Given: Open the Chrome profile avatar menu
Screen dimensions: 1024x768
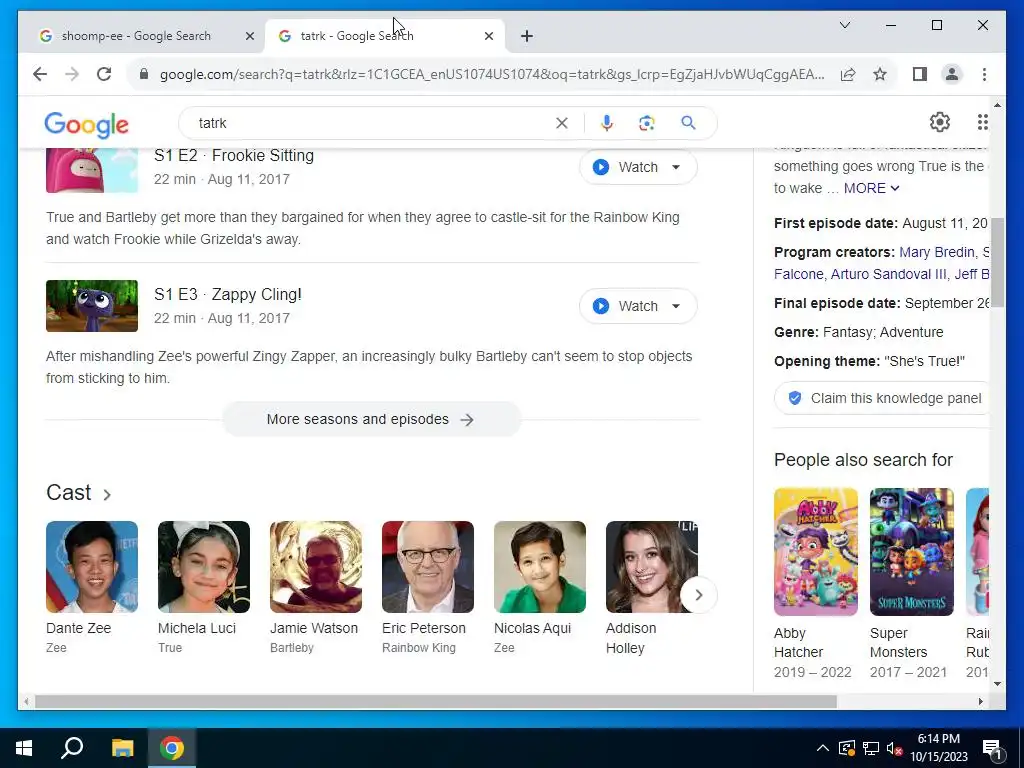Looking at the screenshot, I should [952, 74].
